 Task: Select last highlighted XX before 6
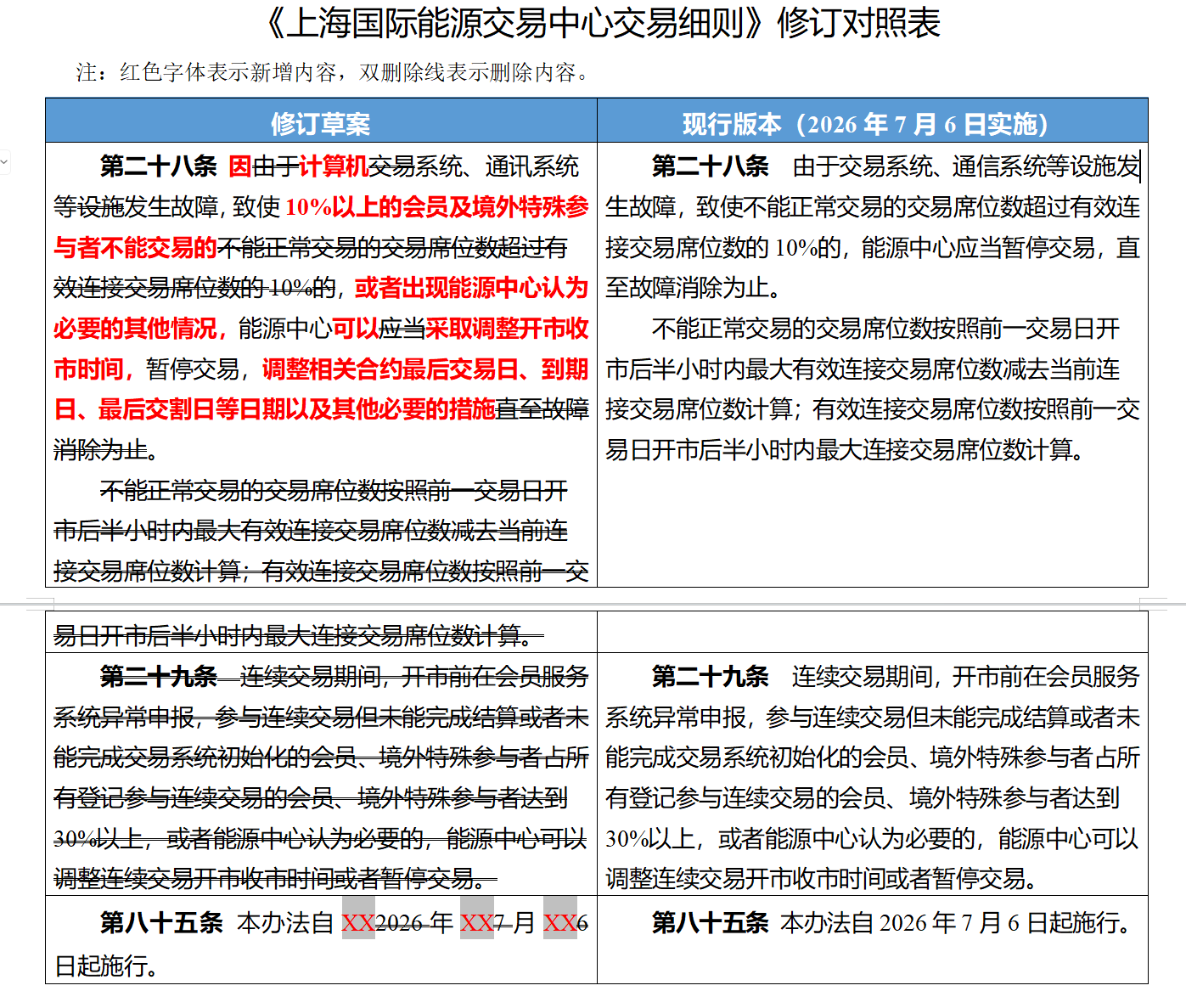(x=559, y=922)
